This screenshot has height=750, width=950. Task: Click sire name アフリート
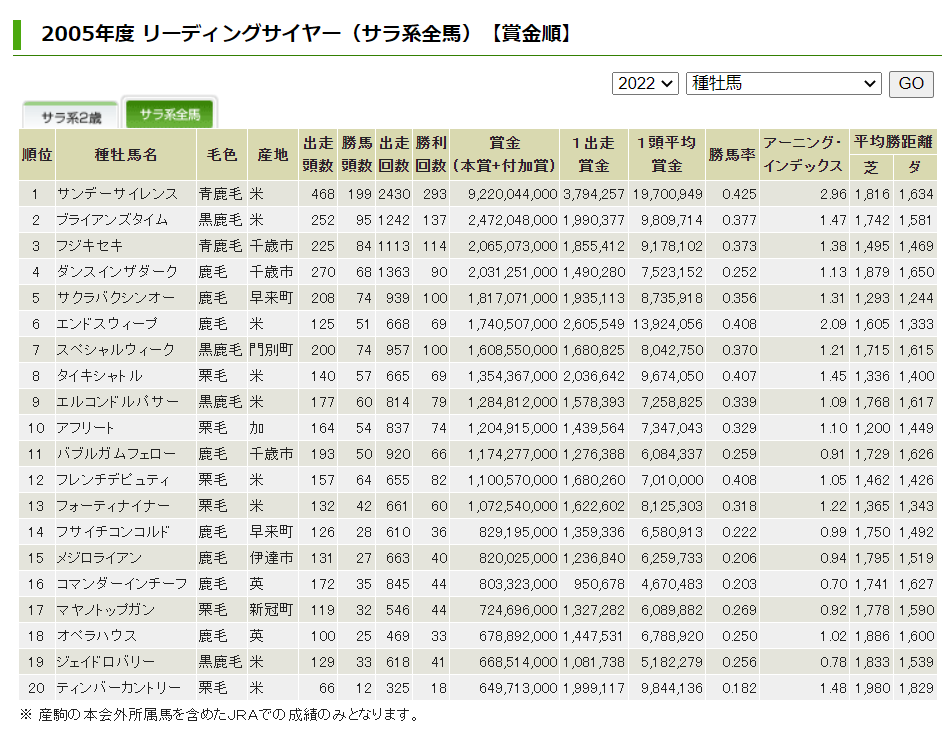coord(85,428)
